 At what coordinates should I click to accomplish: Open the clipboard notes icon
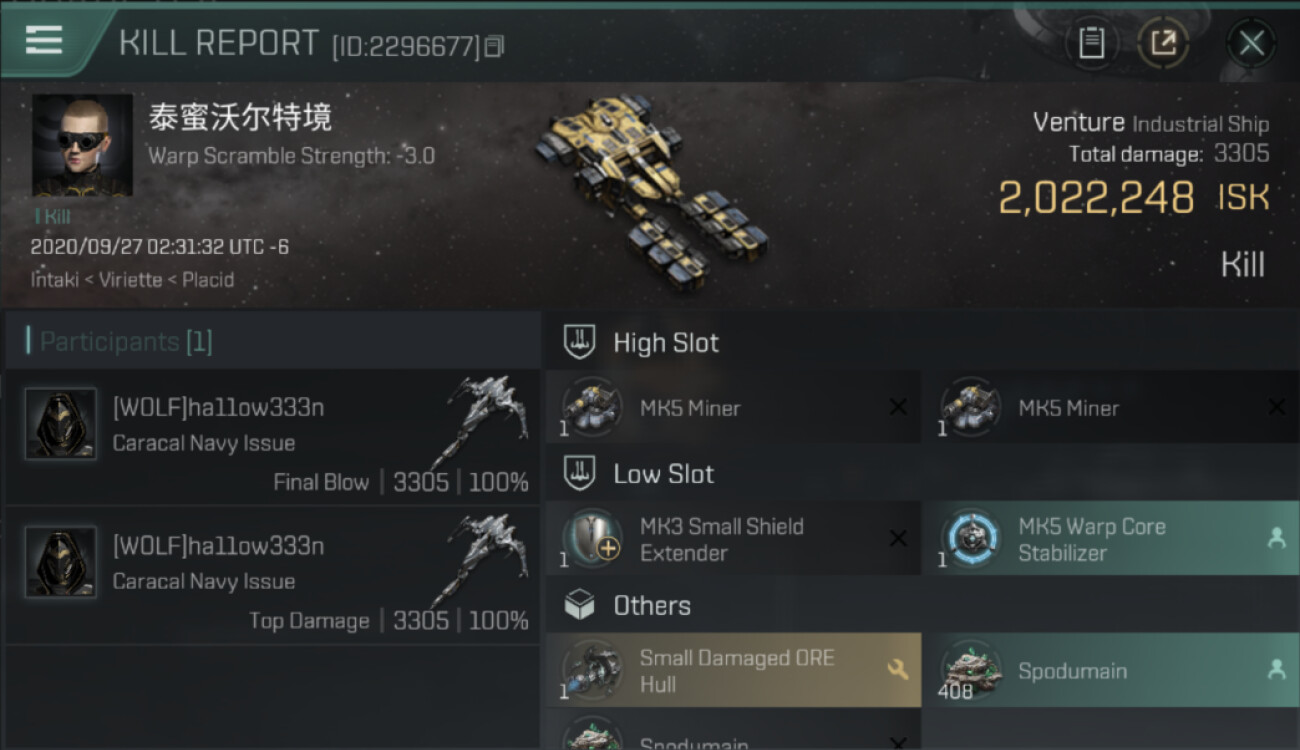[x=1091, y=43]
